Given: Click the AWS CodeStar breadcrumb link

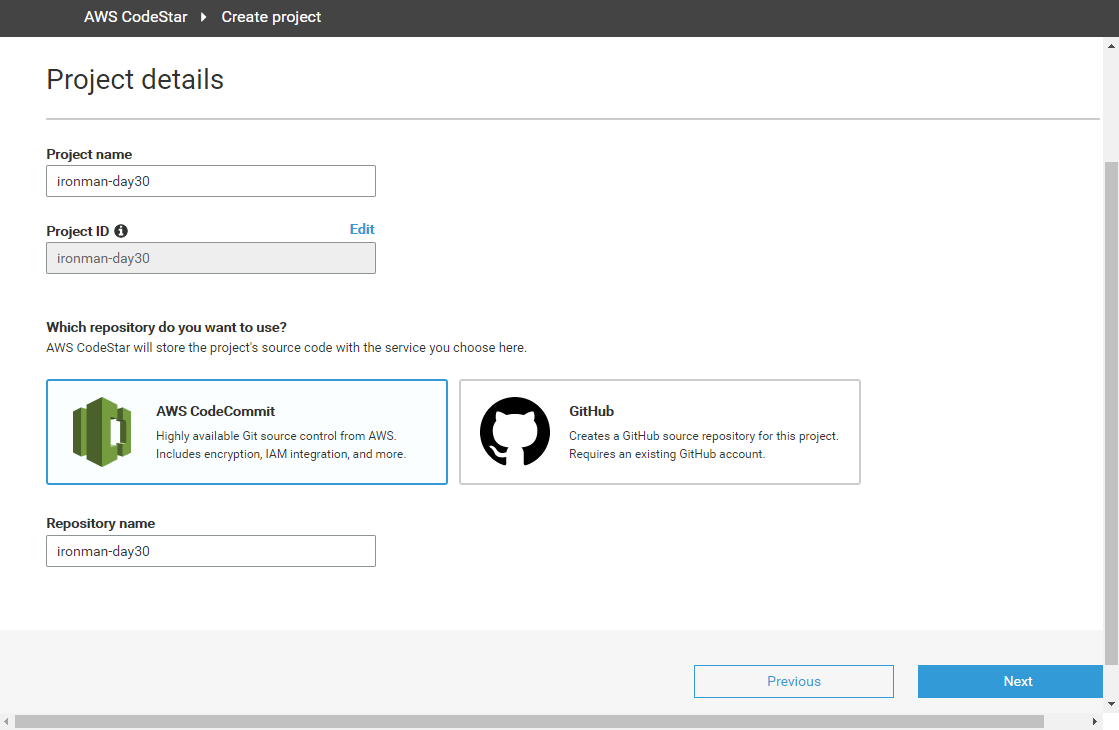Looking at the screenshot, I should (135, 17).
